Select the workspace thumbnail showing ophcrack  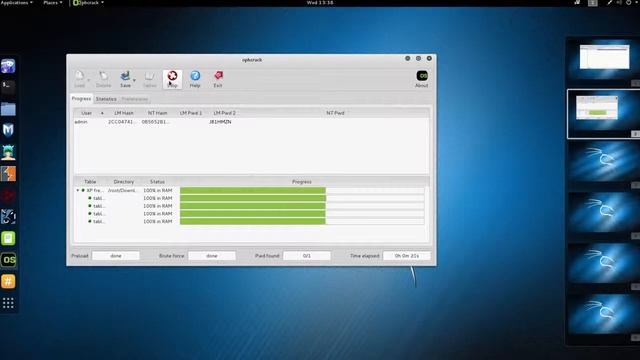(x=603, y=114)
